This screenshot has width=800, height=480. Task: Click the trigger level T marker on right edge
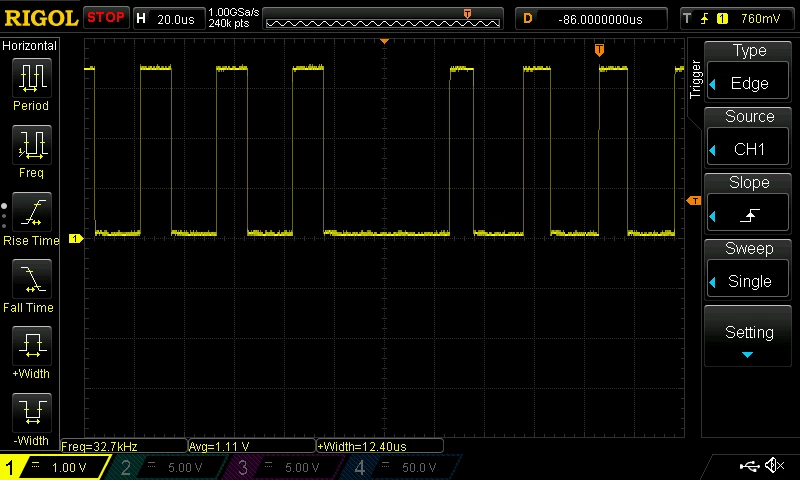click(x=694, y=201)
